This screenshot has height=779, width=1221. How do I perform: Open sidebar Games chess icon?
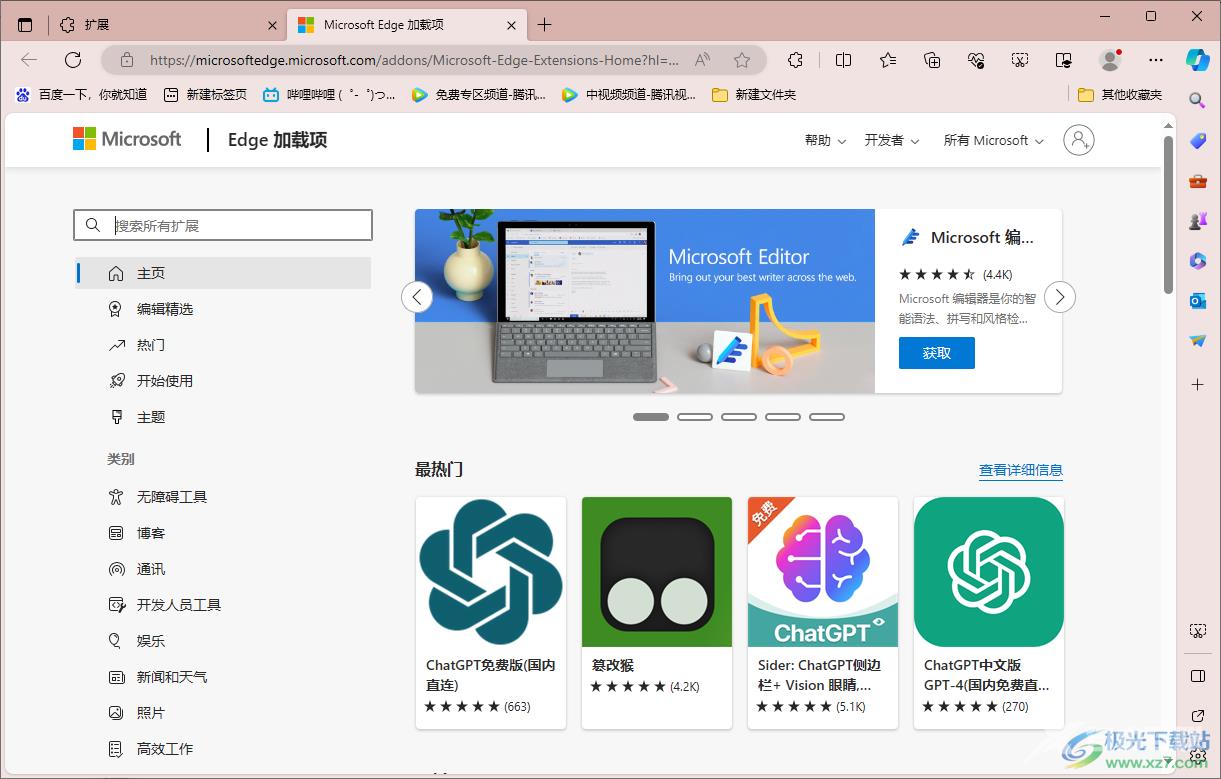point(1198,221)
